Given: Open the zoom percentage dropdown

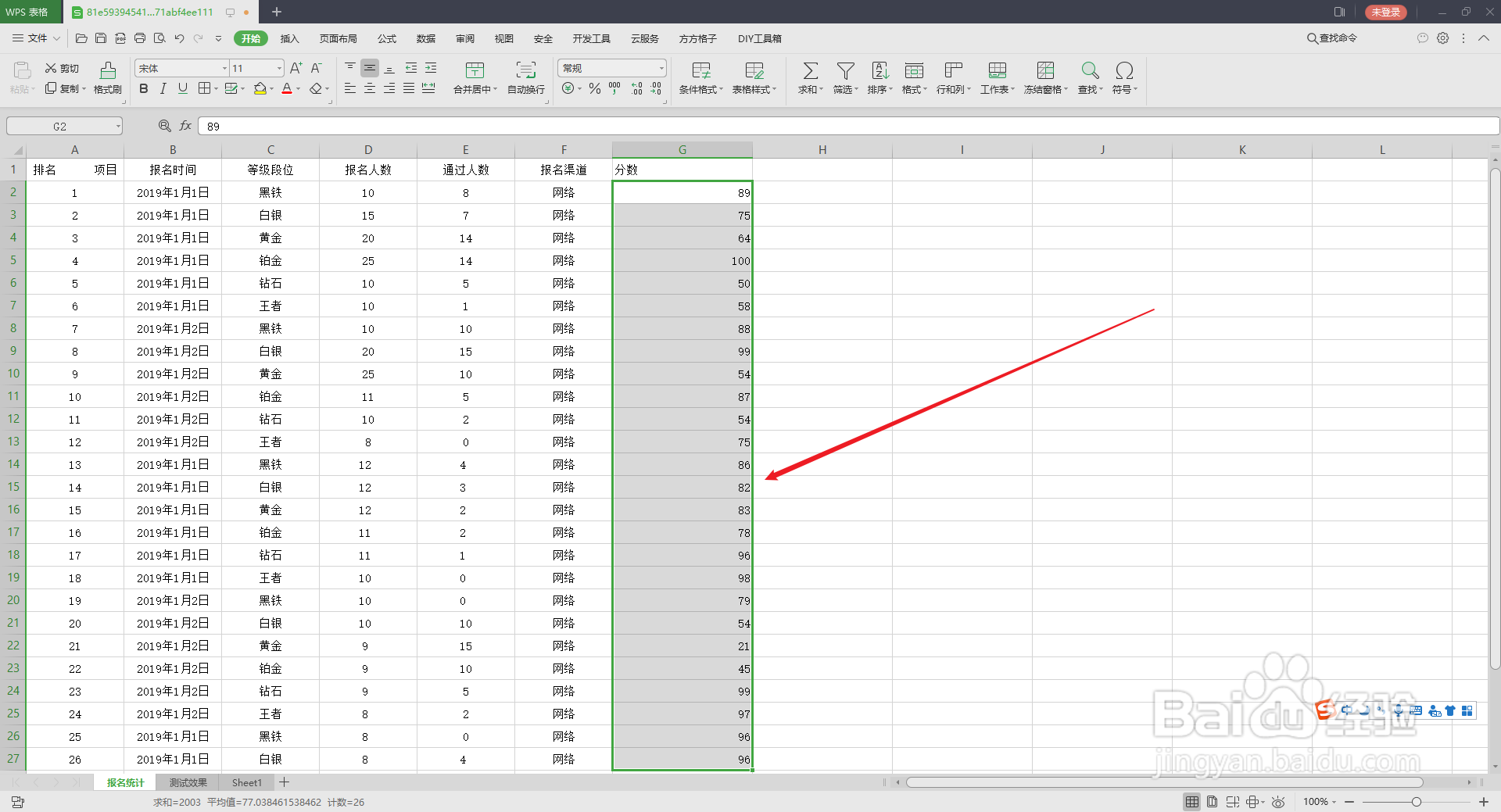Looking at the screenshot, I should [x=1334, y=802].
